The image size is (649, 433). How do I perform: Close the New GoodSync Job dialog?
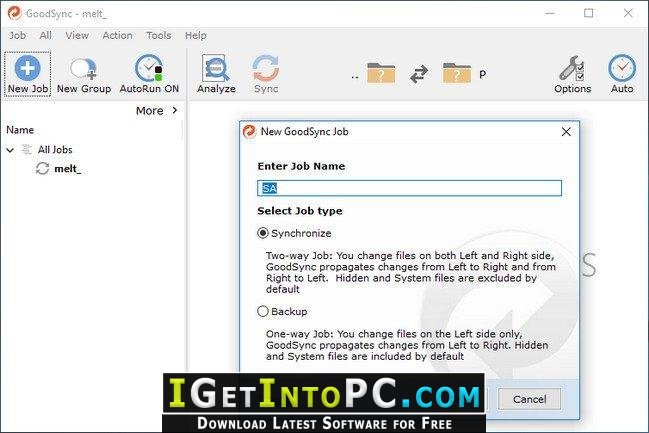tap(566, 132)
